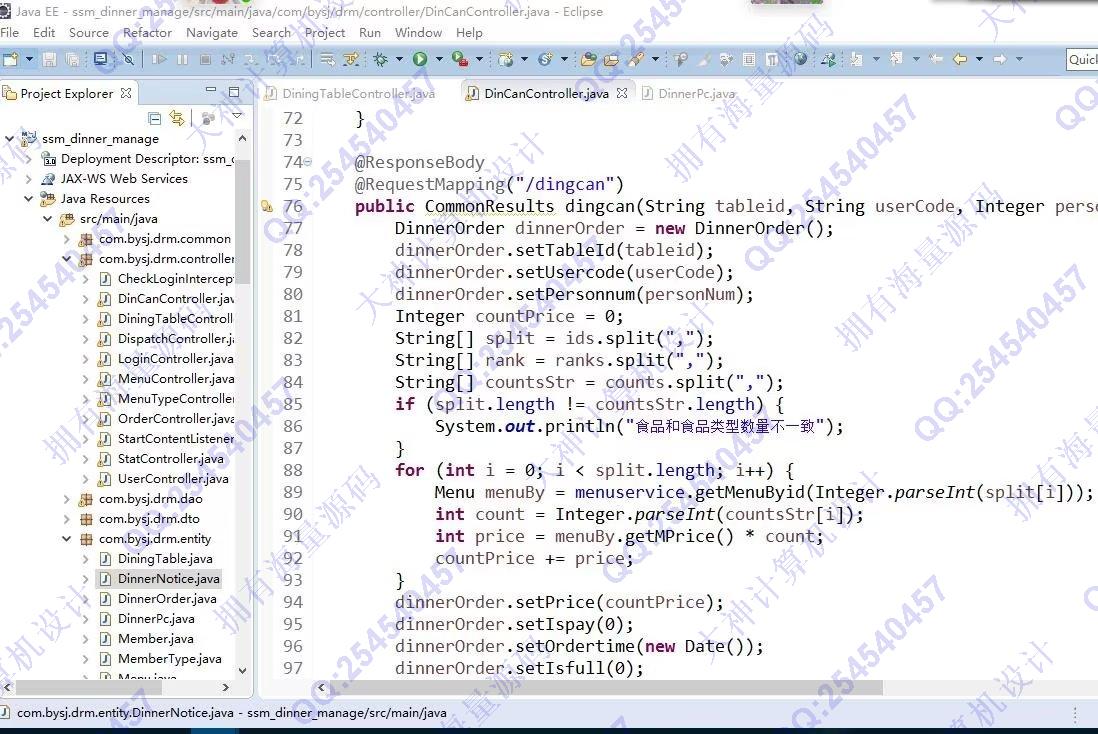The image size is (1098, 734).
Task: Select DinnerOrder.java in the entity package
Action: tap(166, 599)
